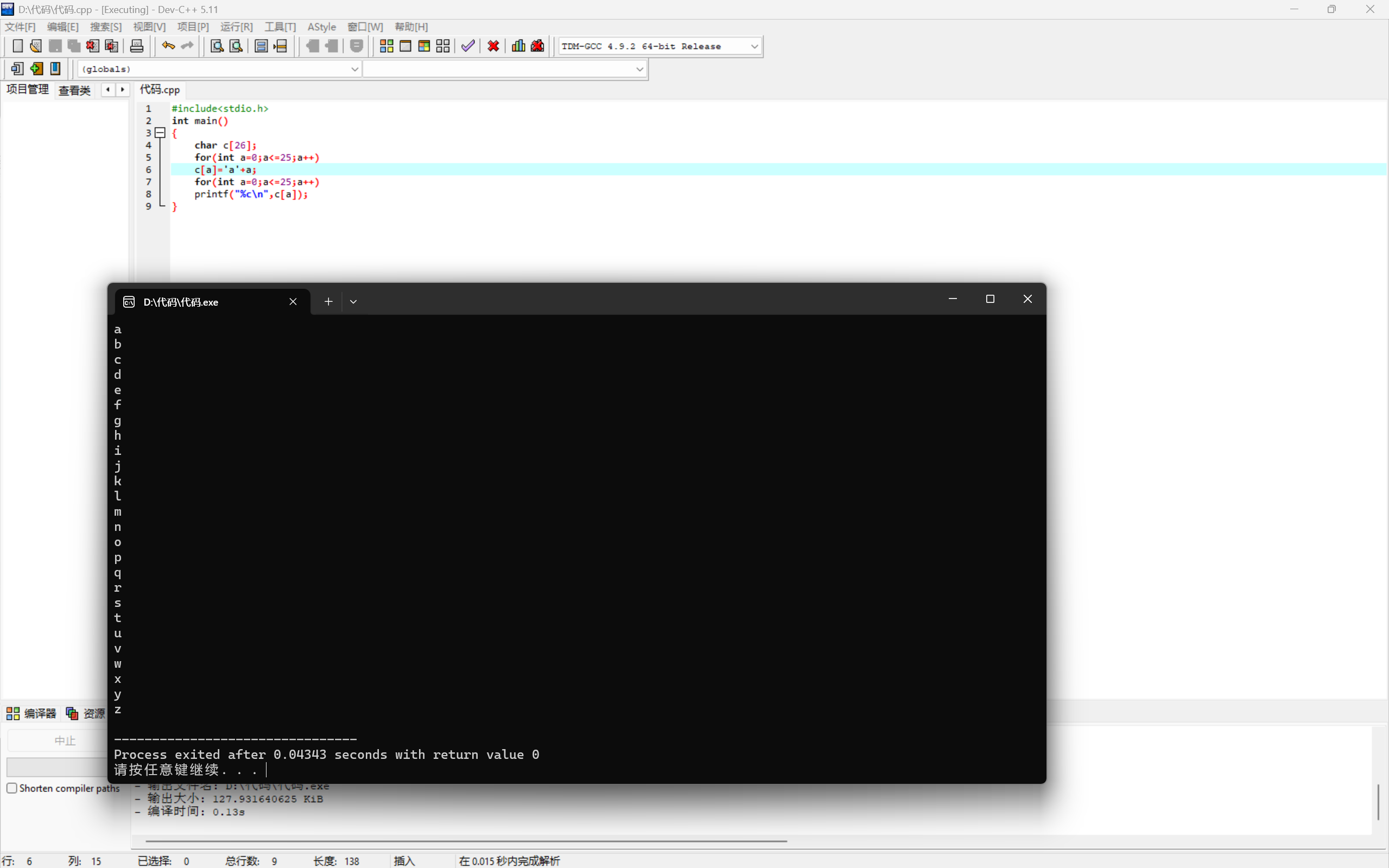Expand the (globals) scope dropdown
1389x868 pixels.
[x=354, y=69]
